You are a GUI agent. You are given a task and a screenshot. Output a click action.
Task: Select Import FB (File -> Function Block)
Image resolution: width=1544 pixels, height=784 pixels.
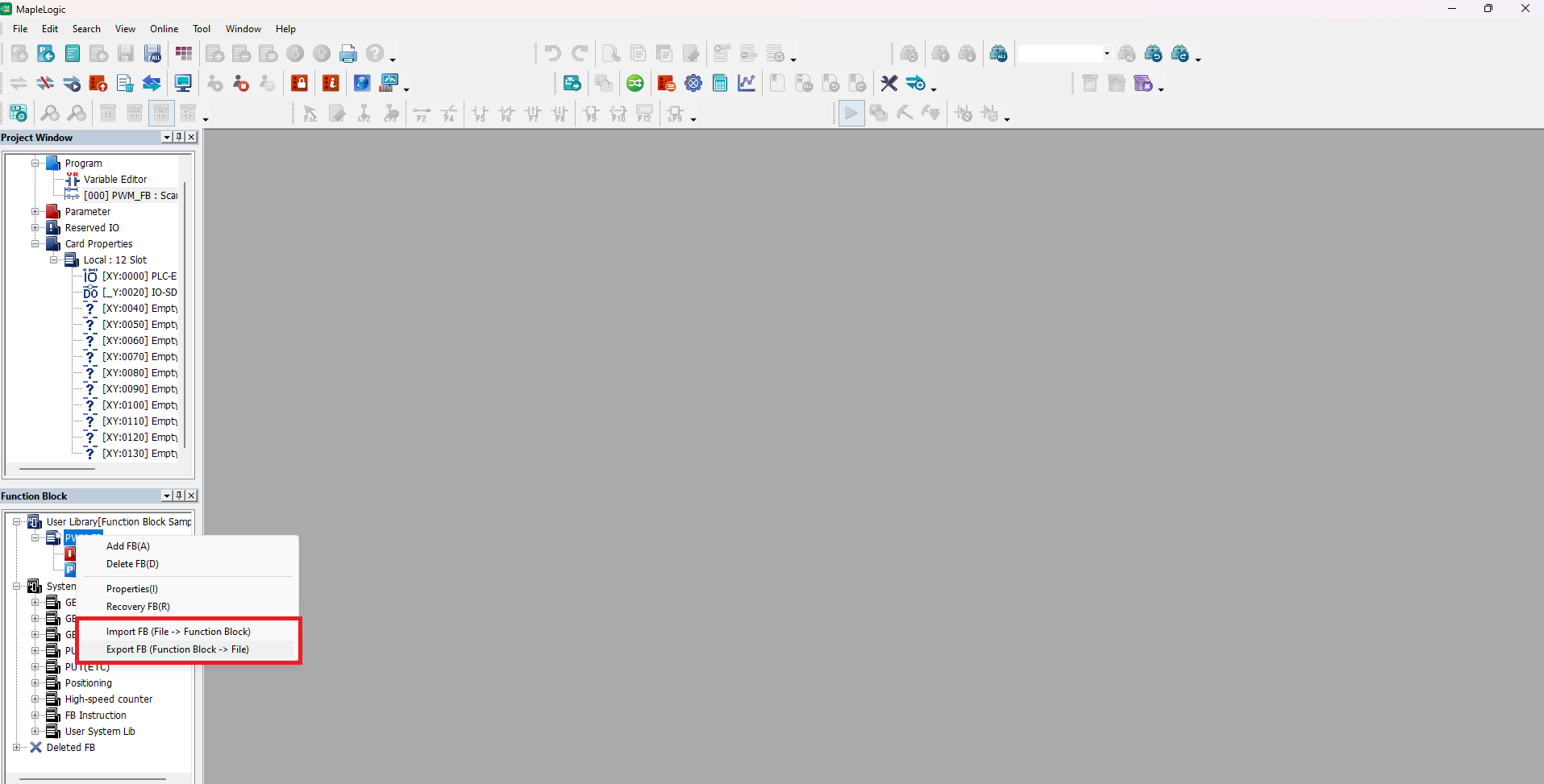[x=178, y=631]
